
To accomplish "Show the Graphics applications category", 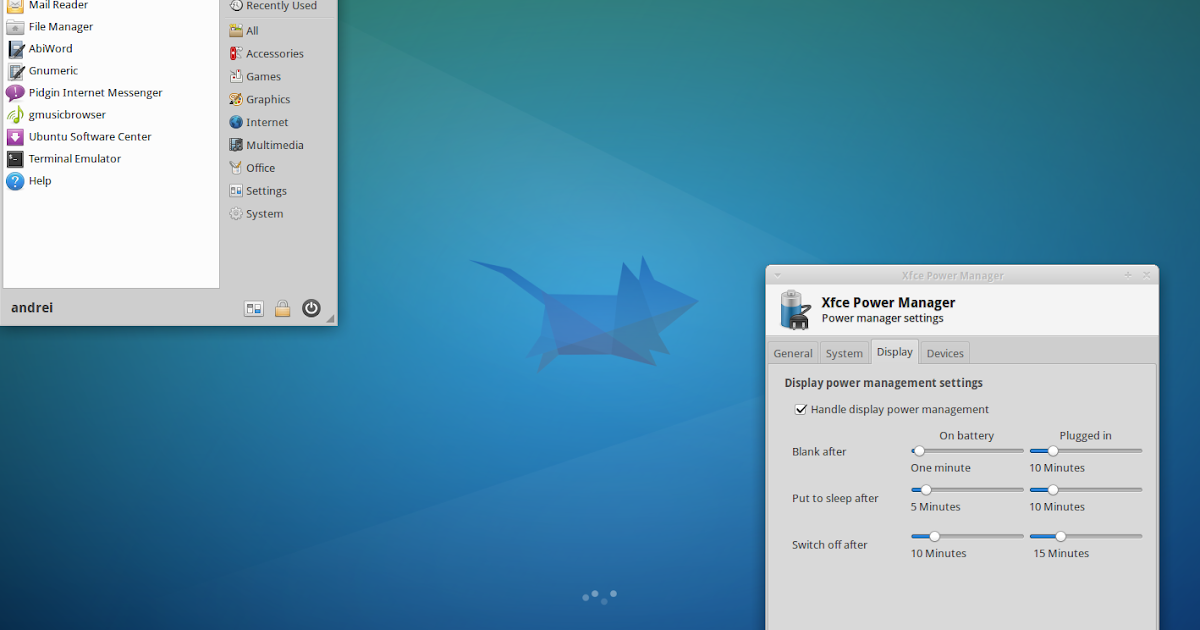I will [266, 99].
